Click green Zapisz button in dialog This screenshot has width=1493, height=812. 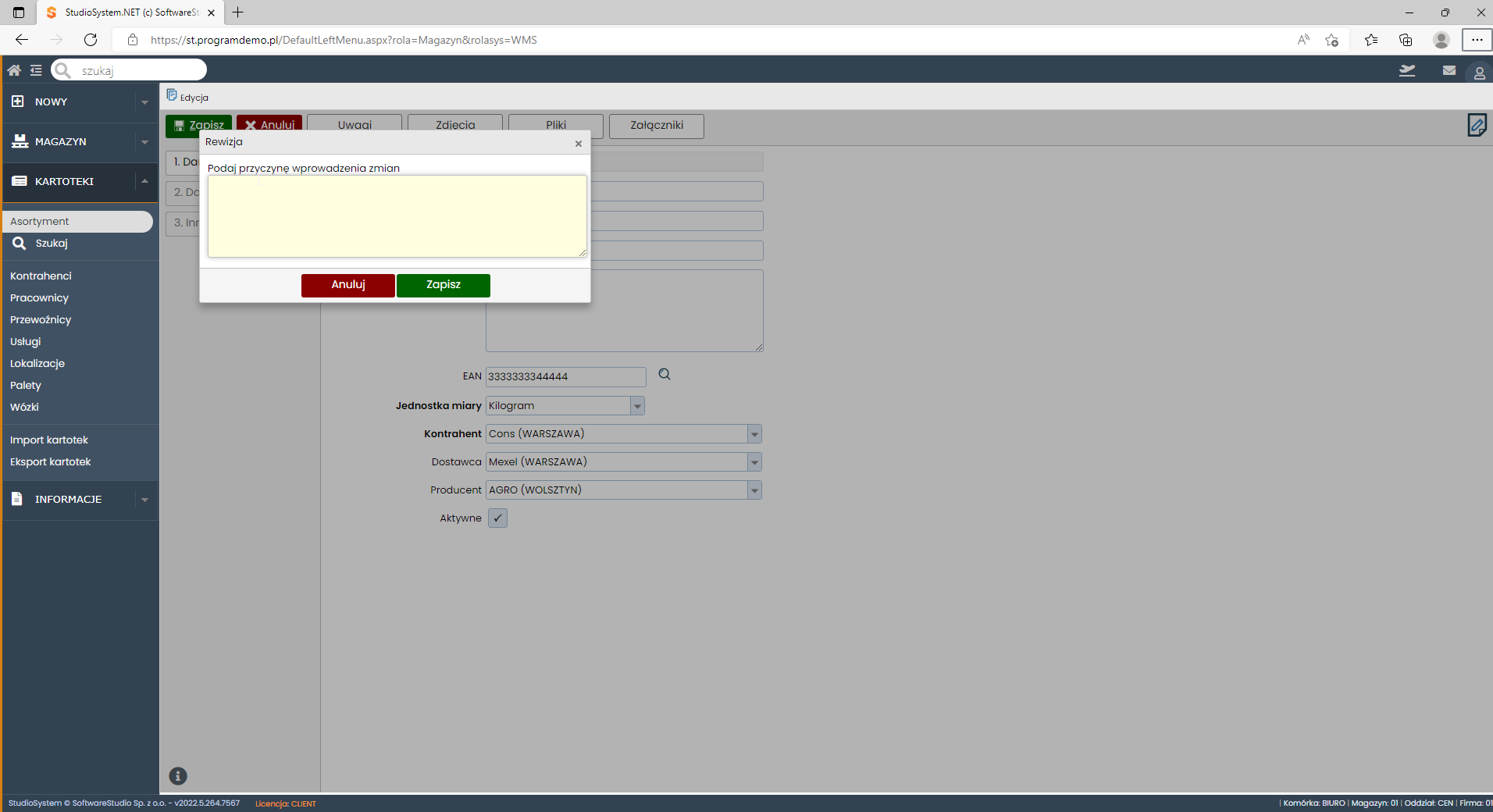pos(444,285)
